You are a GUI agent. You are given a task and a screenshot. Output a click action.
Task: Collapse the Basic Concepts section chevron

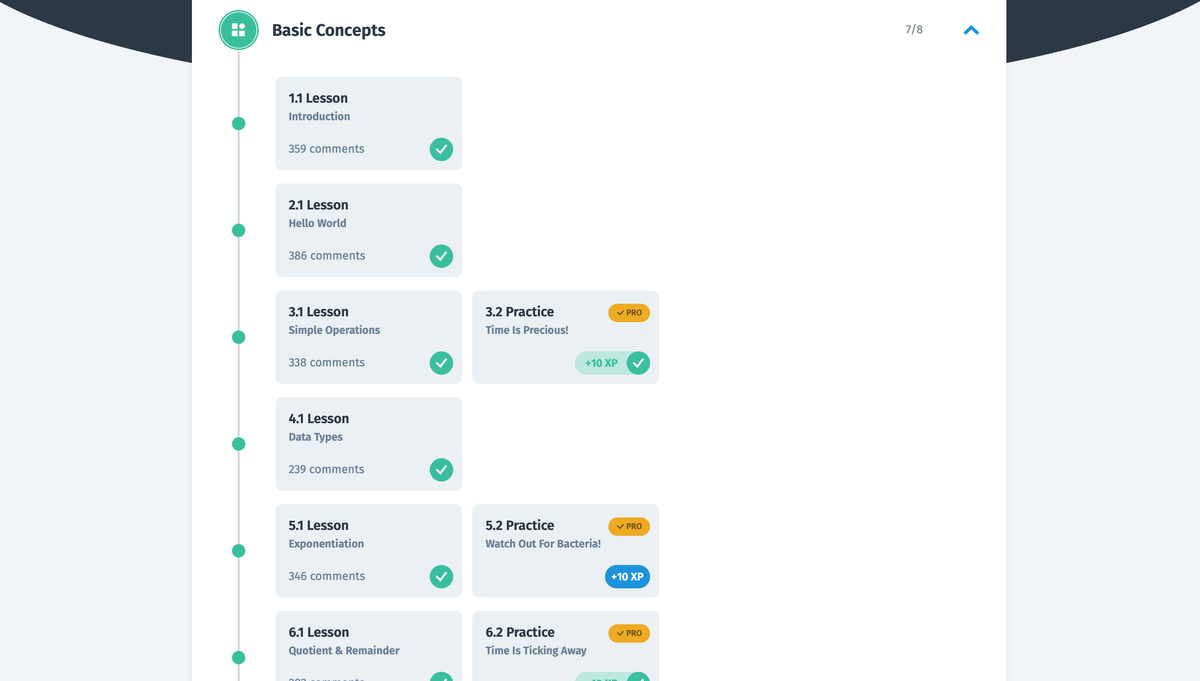tap(971, 30)
